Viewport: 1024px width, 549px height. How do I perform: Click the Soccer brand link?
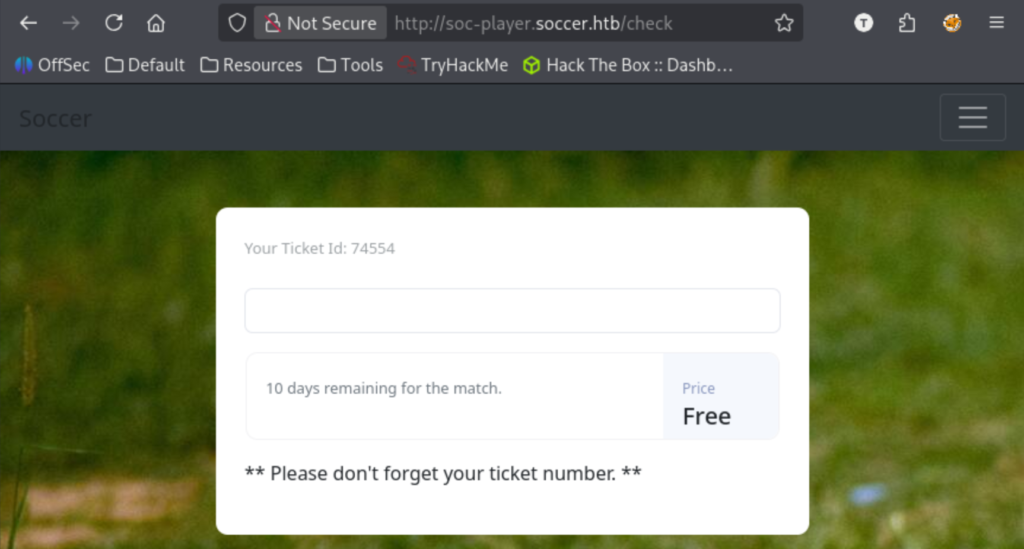coord(55,119)
